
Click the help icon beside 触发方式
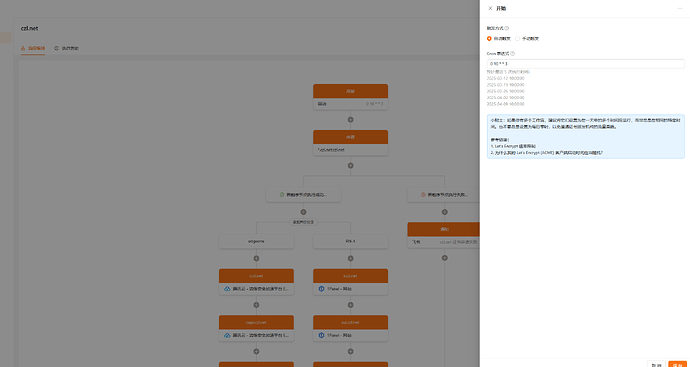(x=507, y=28)
